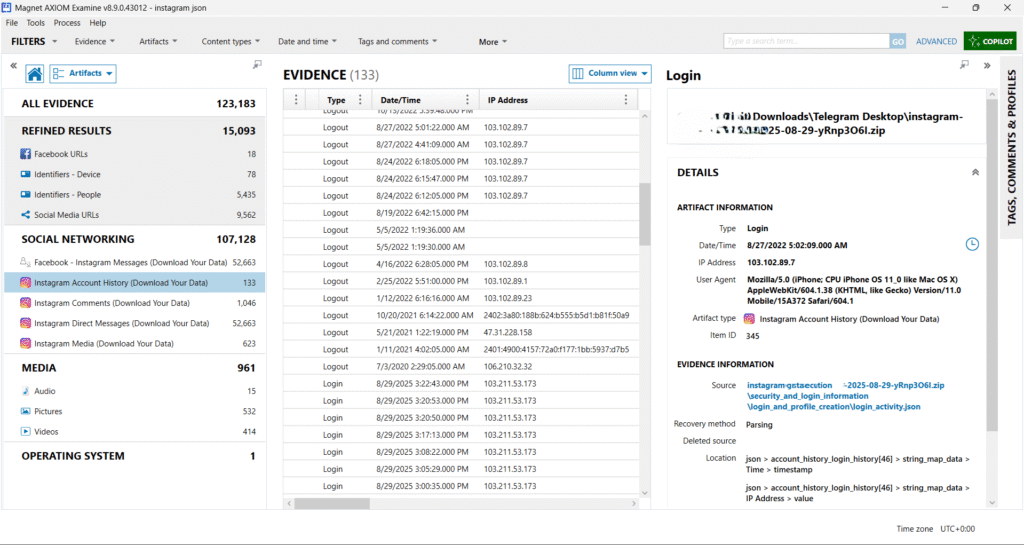Open the Artifacts view dropdown
1024x545 pixels.
pos(83,74)
